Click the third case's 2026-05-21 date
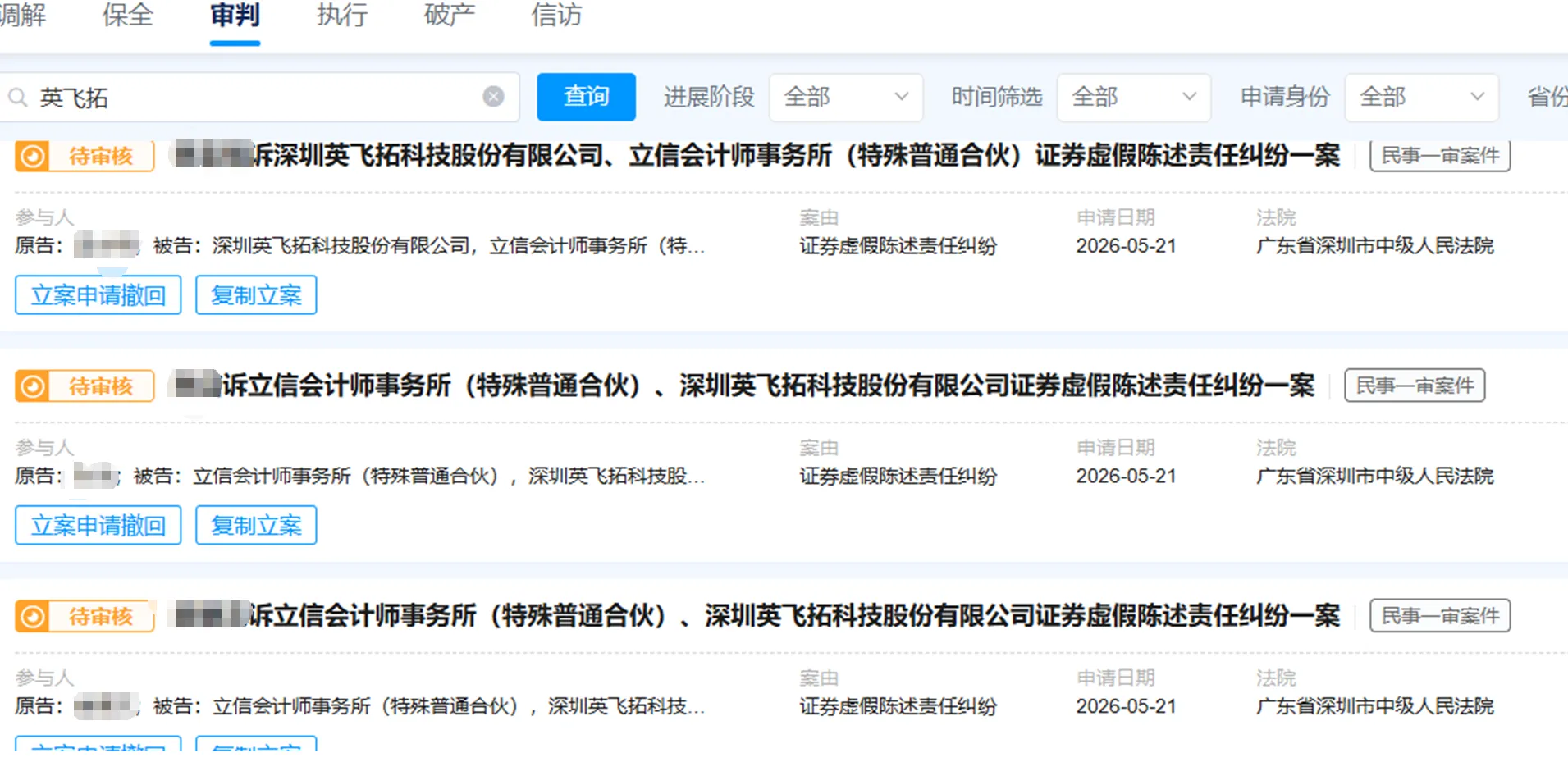 (x=1126, y=706)
